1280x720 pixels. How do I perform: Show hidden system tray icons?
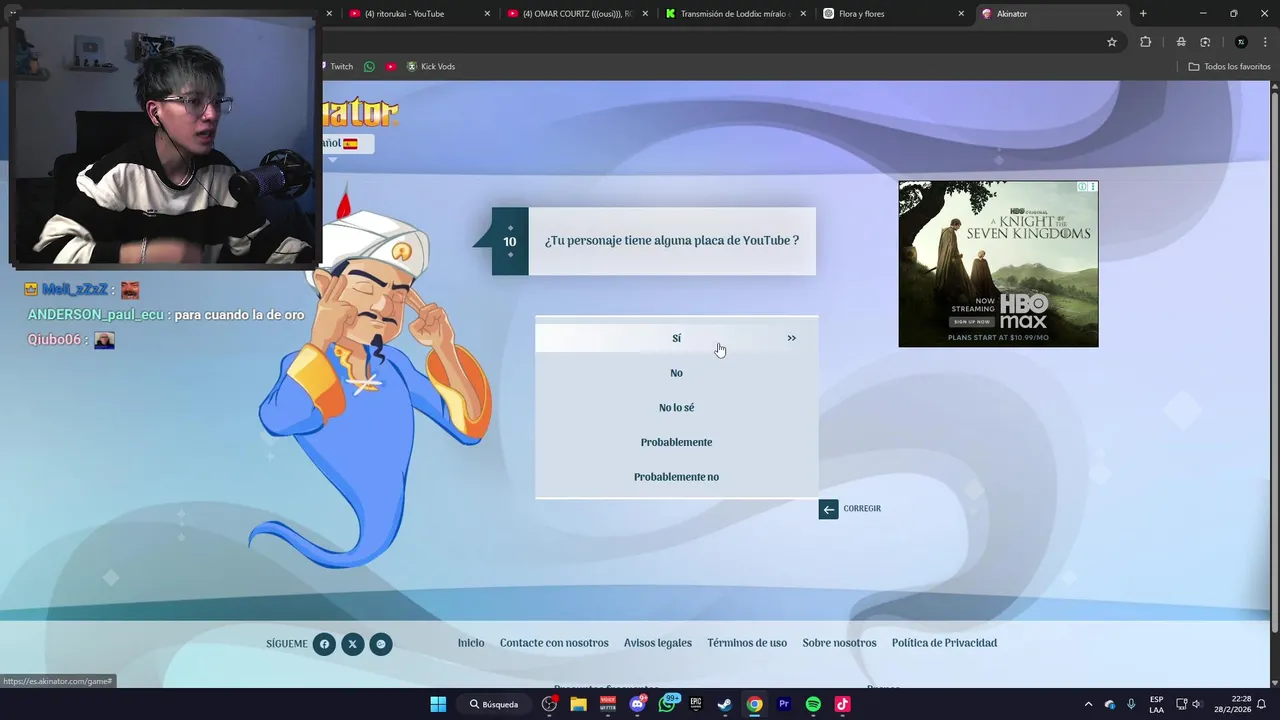click(x=1089, y=704)
